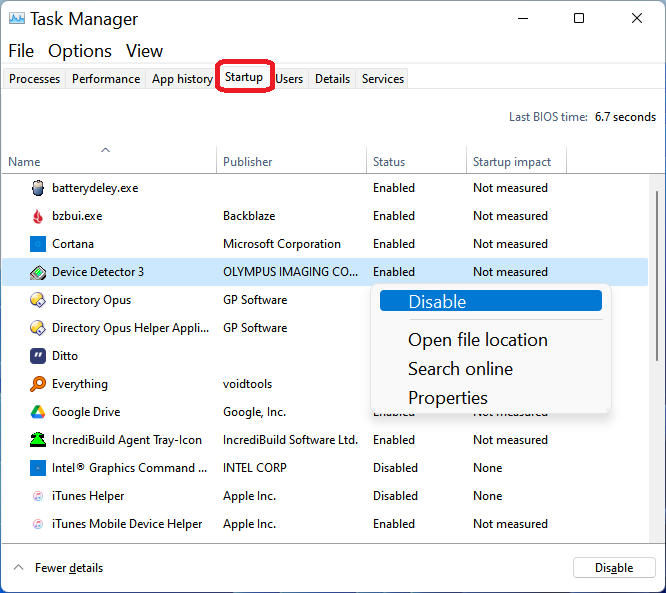666x593 pixels.
Task: Click the vertical scrollbar of the startup list
Action: [x=657, y=276]
